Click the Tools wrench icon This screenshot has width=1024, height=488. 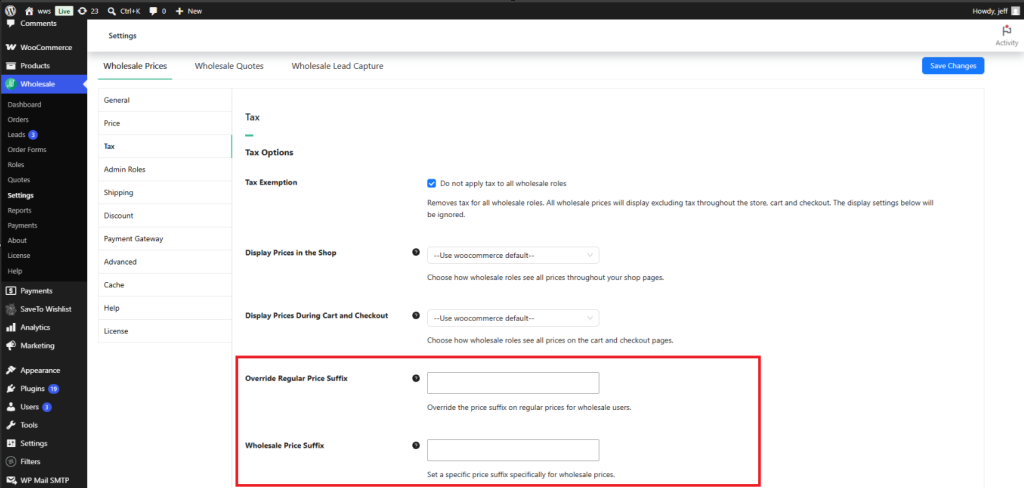tap(10, 425)
